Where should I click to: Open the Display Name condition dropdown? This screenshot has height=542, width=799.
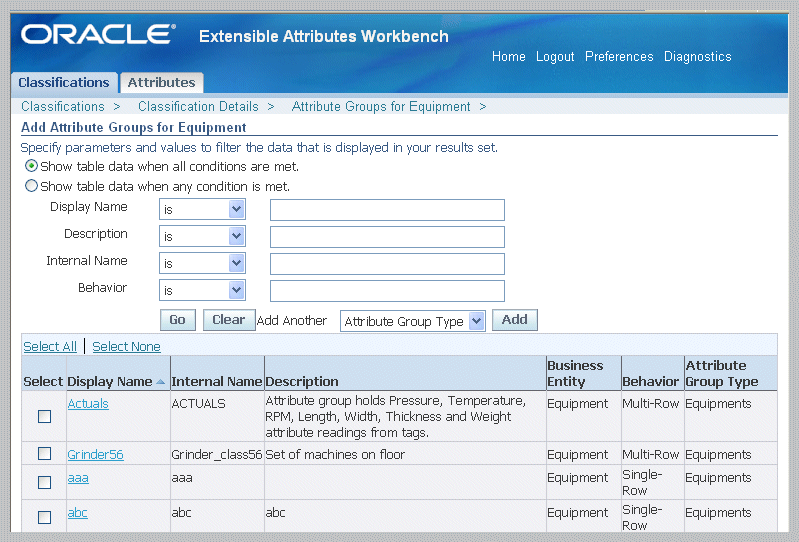(x=202, y=209)
